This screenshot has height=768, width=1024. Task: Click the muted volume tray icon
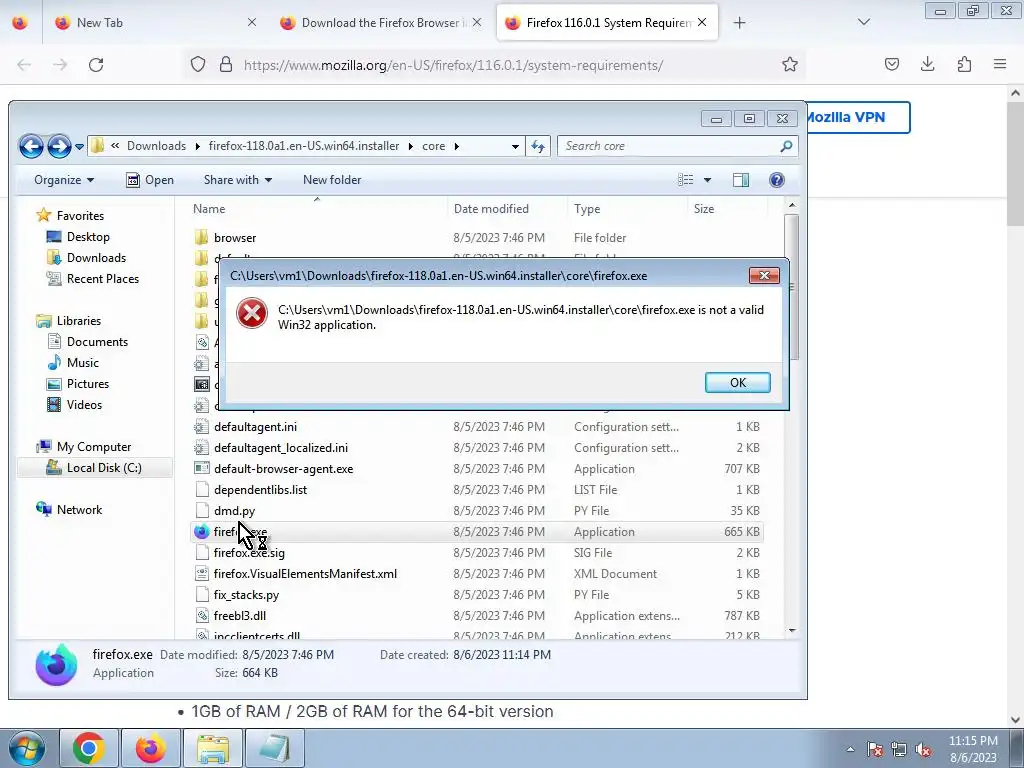tap(923, 750)
